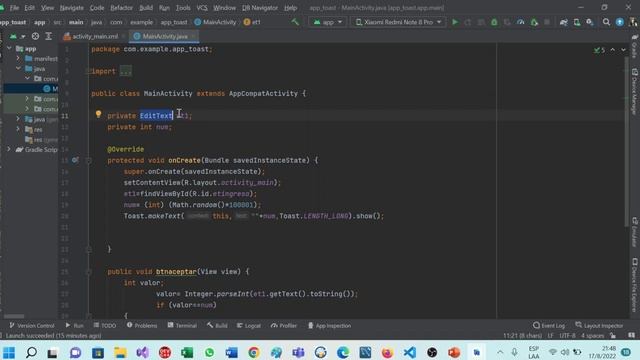
Task: Go to next highlighted problem arrow
Action: (623, 50)
